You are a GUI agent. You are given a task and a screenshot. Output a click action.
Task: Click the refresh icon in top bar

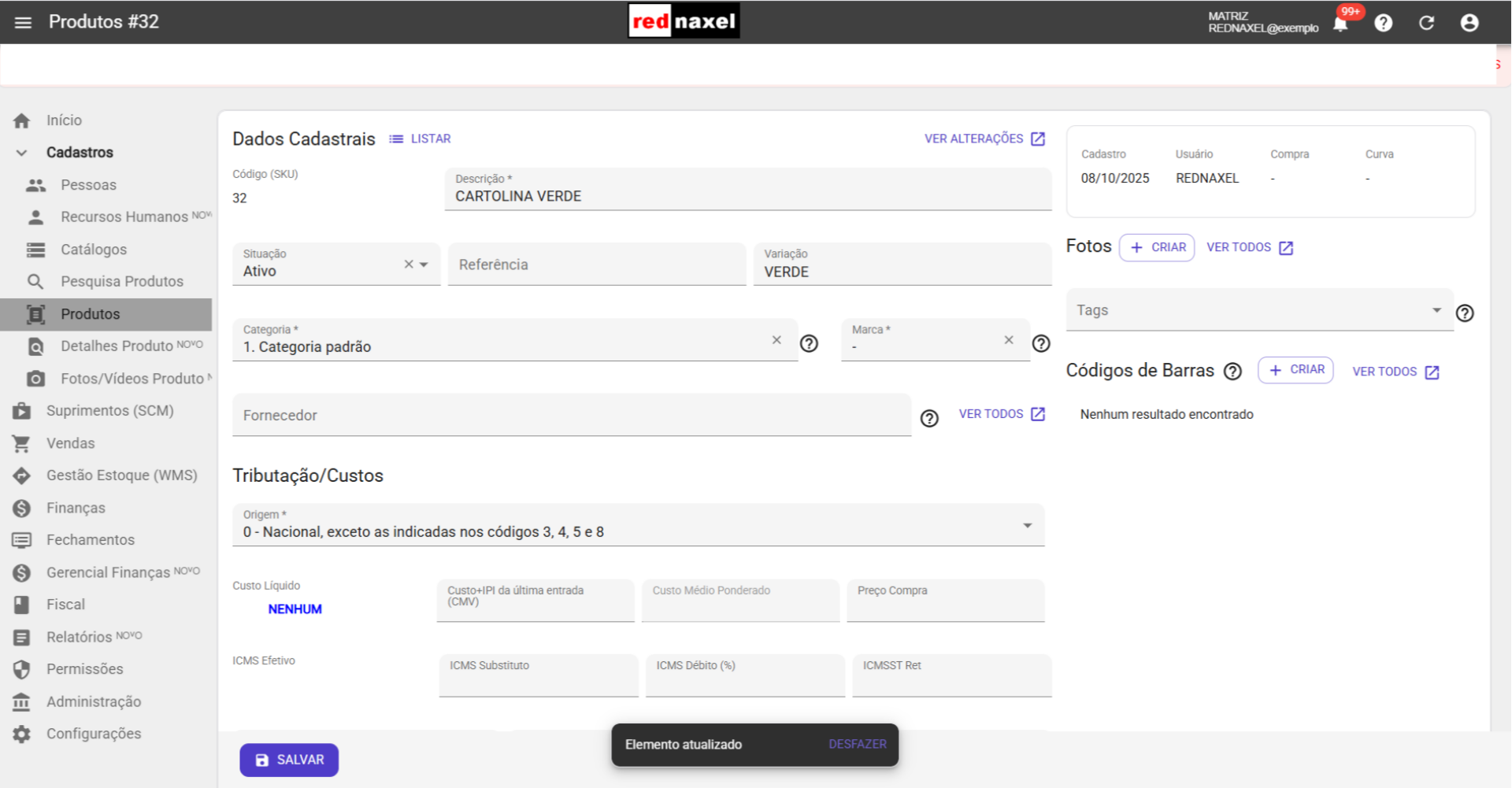pos(1426,23)
